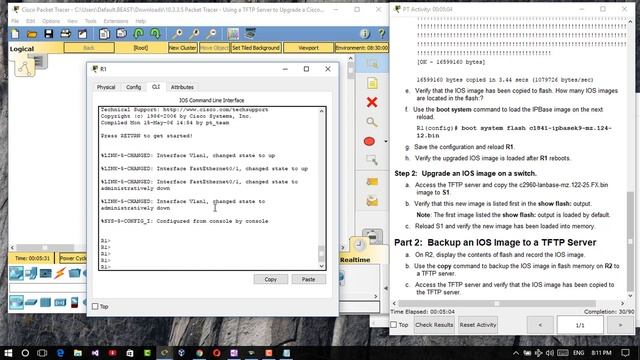Viewport: 640px width, 360px height.
Task: Click the green Undo arrow icon
Action: pos(138,34)
